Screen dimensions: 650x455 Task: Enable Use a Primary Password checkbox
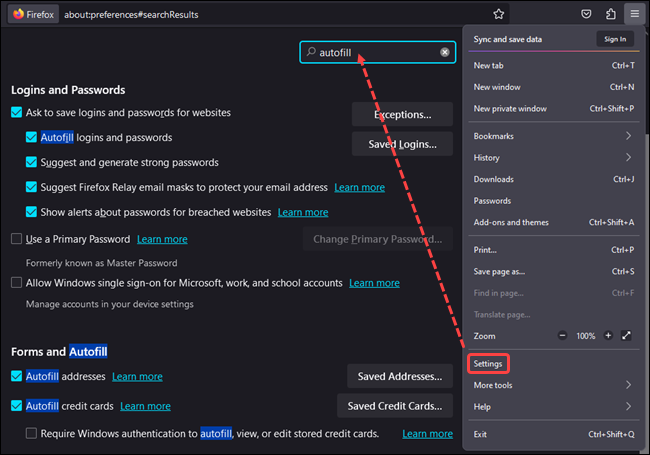pyautogui.click(x=16, y=239)
